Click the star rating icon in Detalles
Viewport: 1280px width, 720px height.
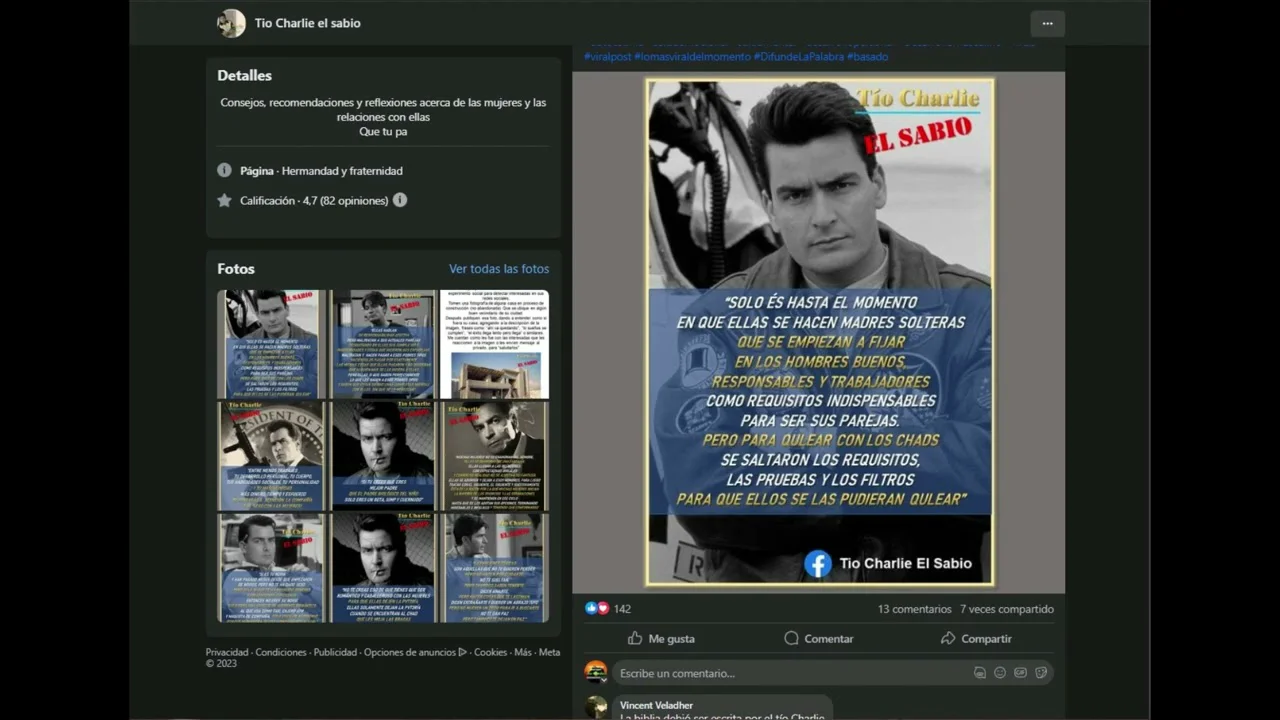click(x=224, y=200)
